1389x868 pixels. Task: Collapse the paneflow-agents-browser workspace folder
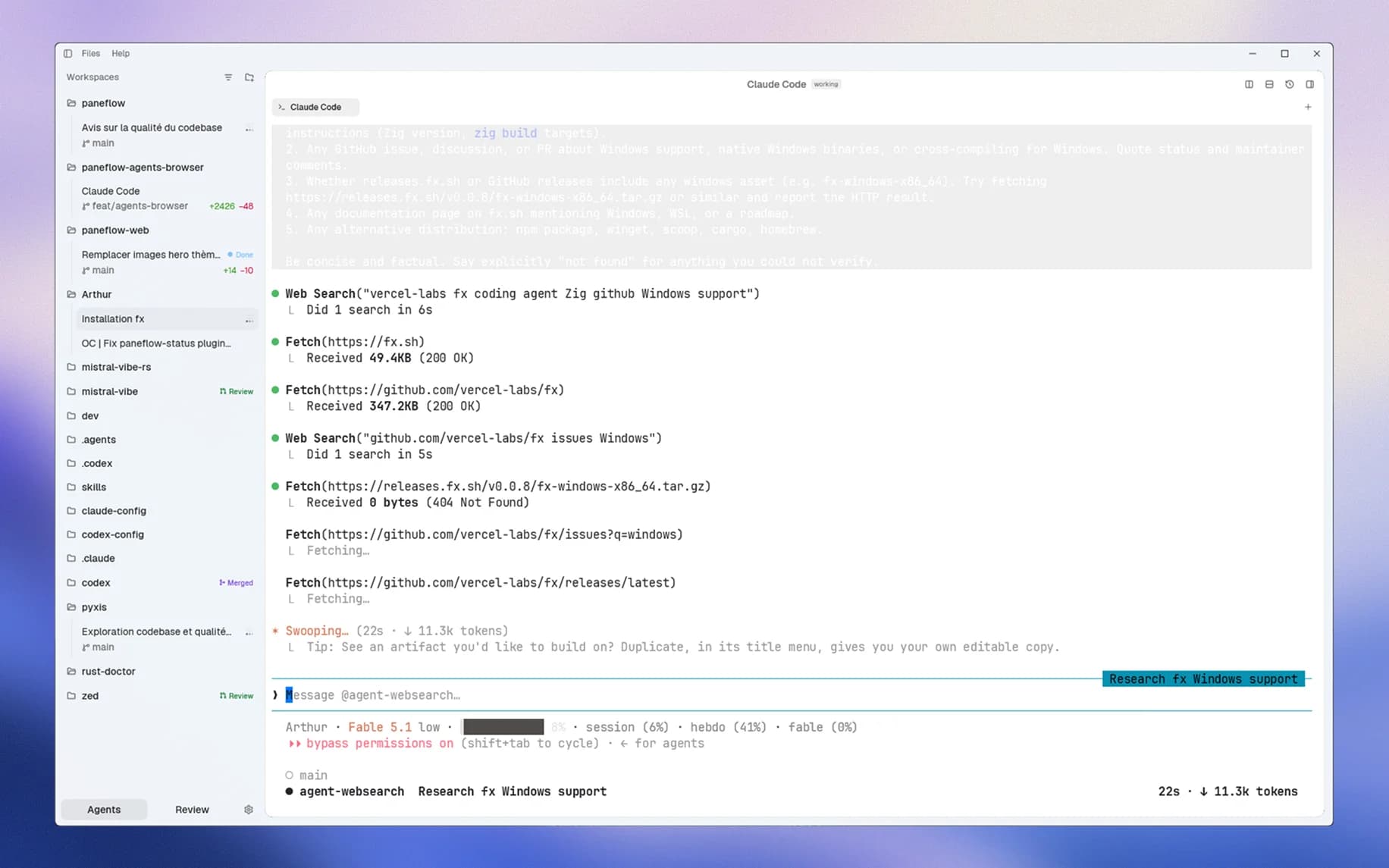(71, 168)
